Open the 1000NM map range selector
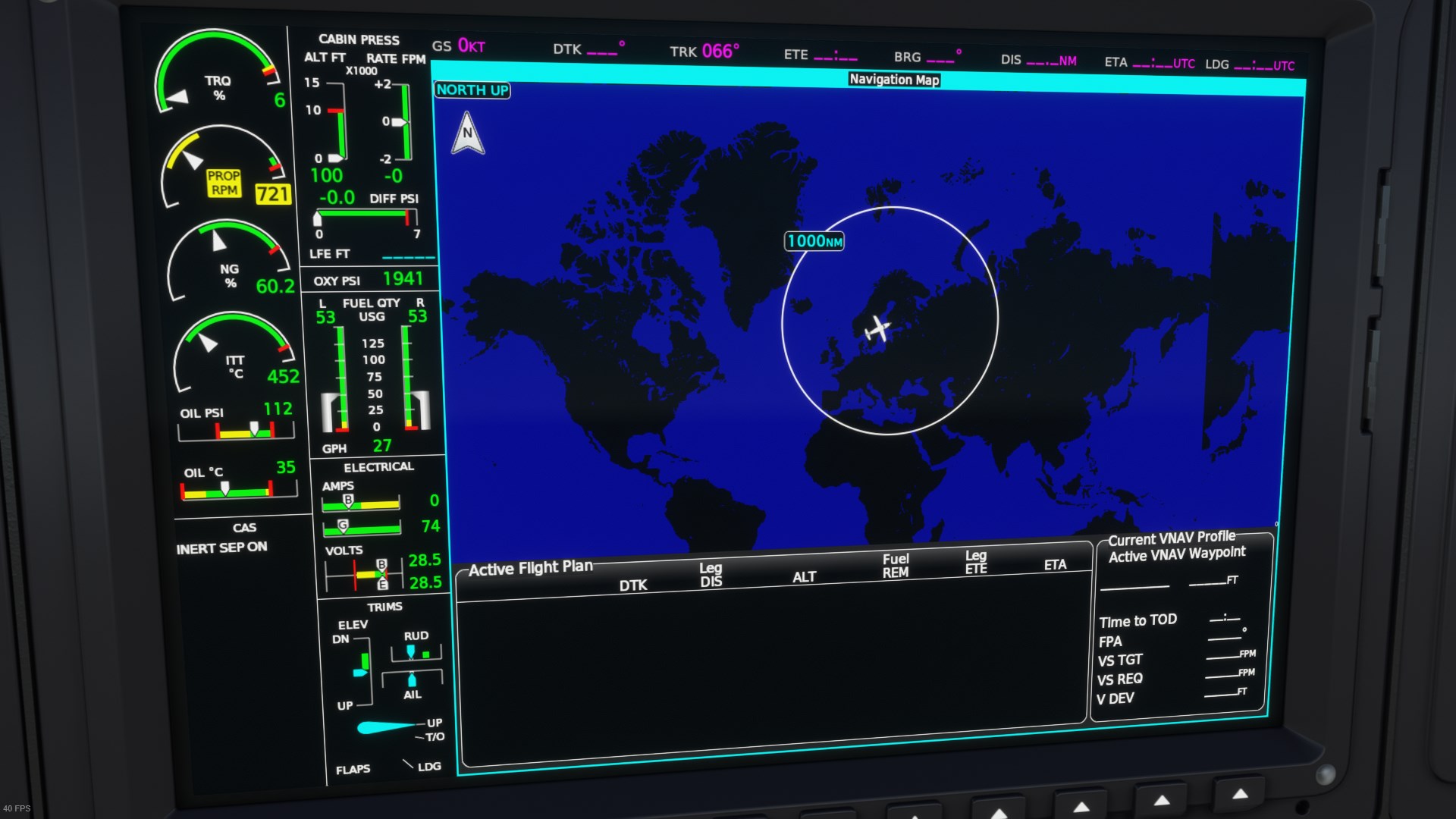This screenshot has height=819, width=1456. pos(814,241)
